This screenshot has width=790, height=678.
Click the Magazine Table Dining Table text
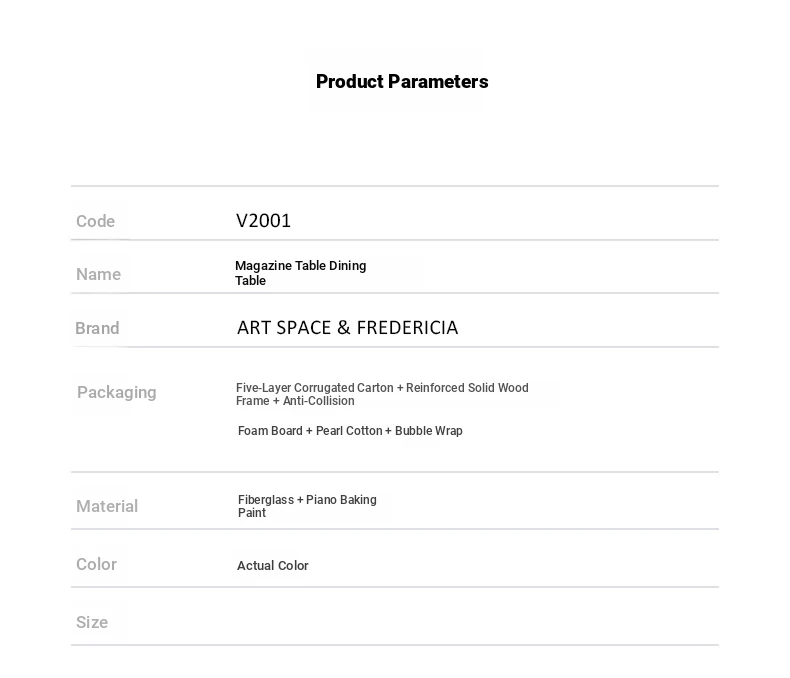click(x=300, y=273)
